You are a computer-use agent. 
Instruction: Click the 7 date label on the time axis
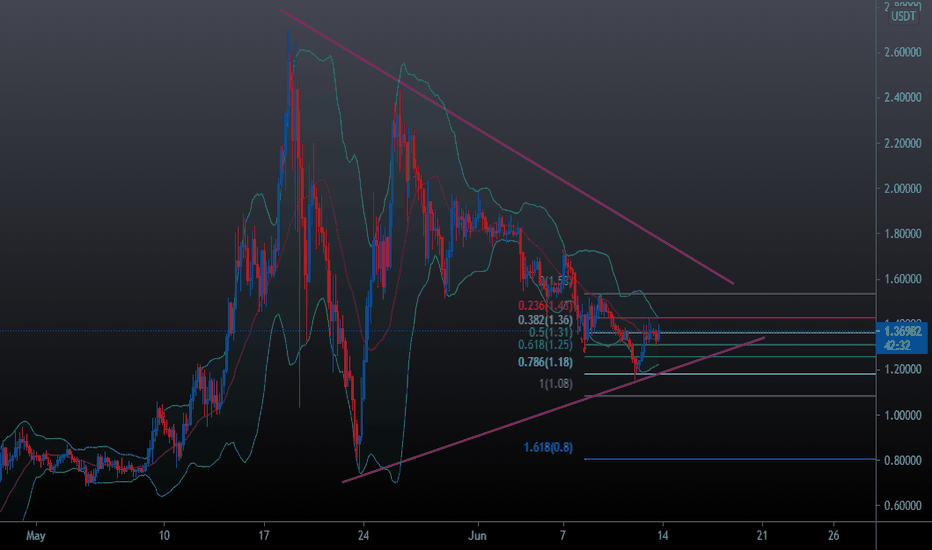563,535
